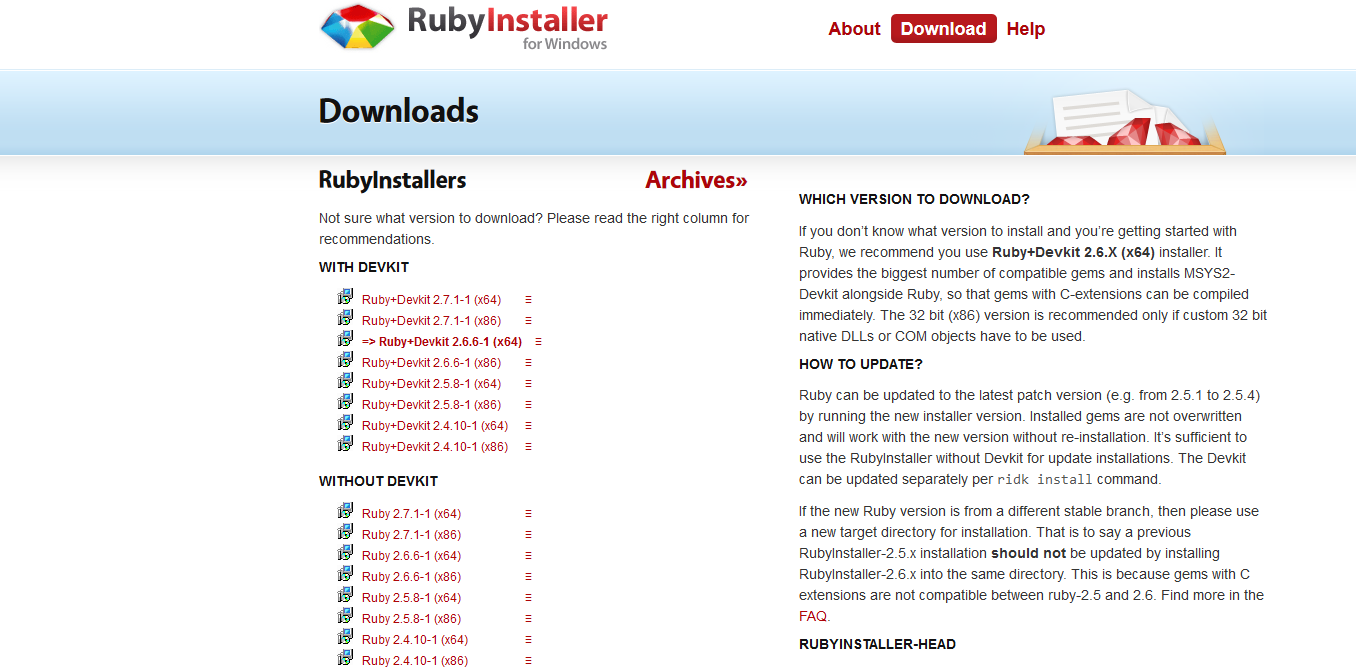Image resolution: width=1356 pixels, height=668 pixels.
Task: Expand details icon next to Ruby+Devkit 2.7.1-1 (x86)
Action: point(528,321)
